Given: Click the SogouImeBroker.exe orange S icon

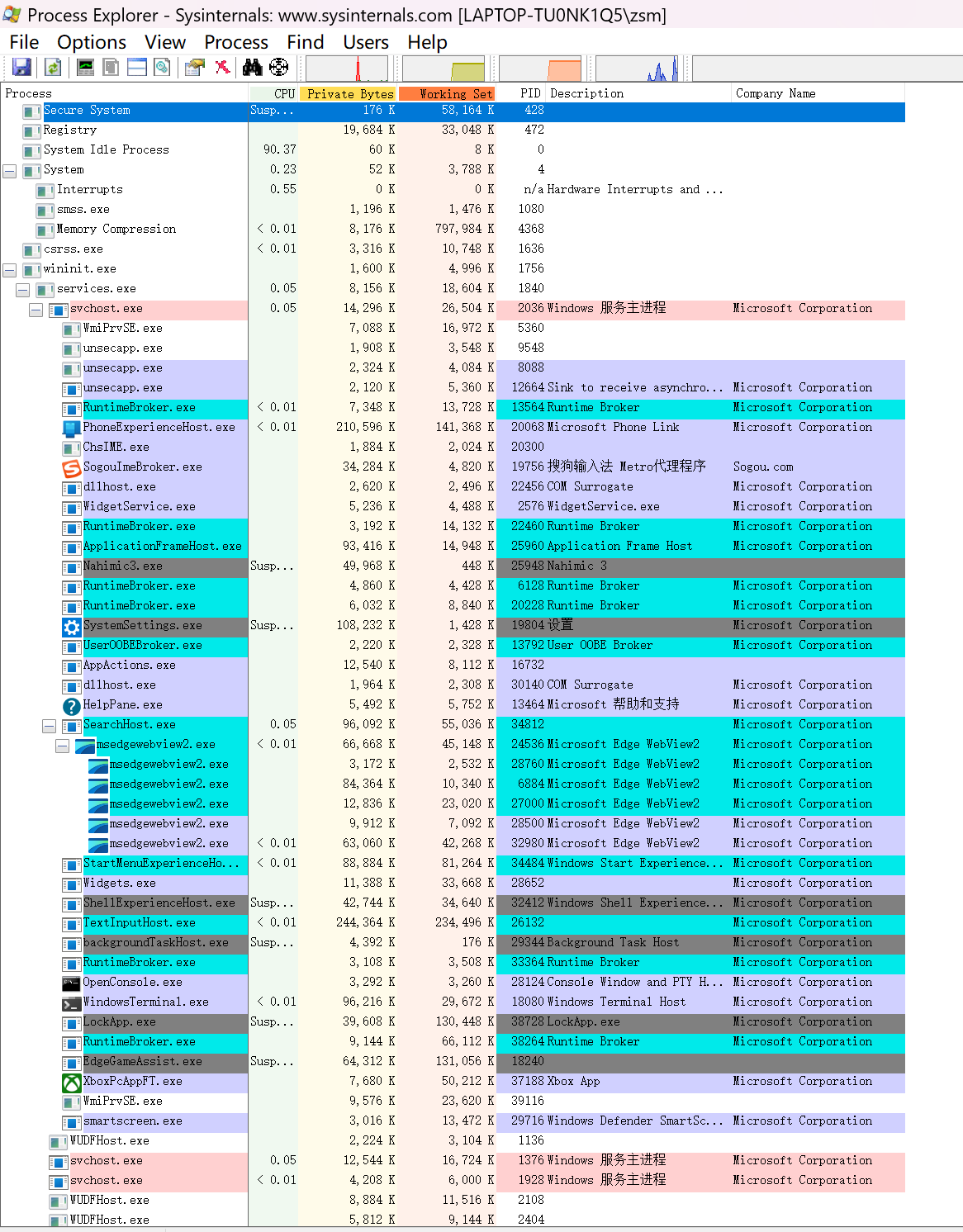Looking at the screenshot, I should tap(72, 467).
